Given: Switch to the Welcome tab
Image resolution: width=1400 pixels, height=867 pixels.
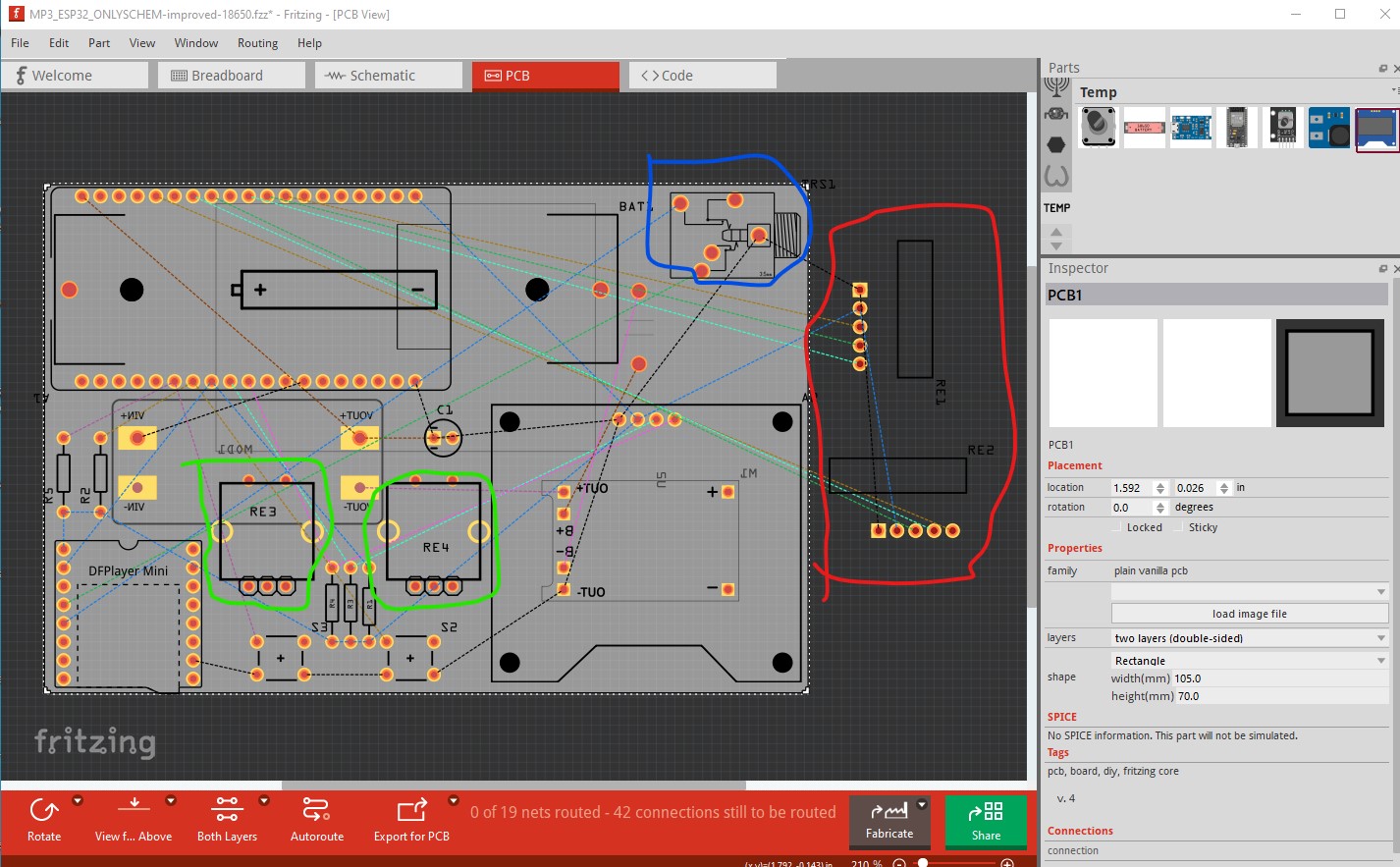Looking at the screenshot, I should pyautogui.click(x=75, y=76).
